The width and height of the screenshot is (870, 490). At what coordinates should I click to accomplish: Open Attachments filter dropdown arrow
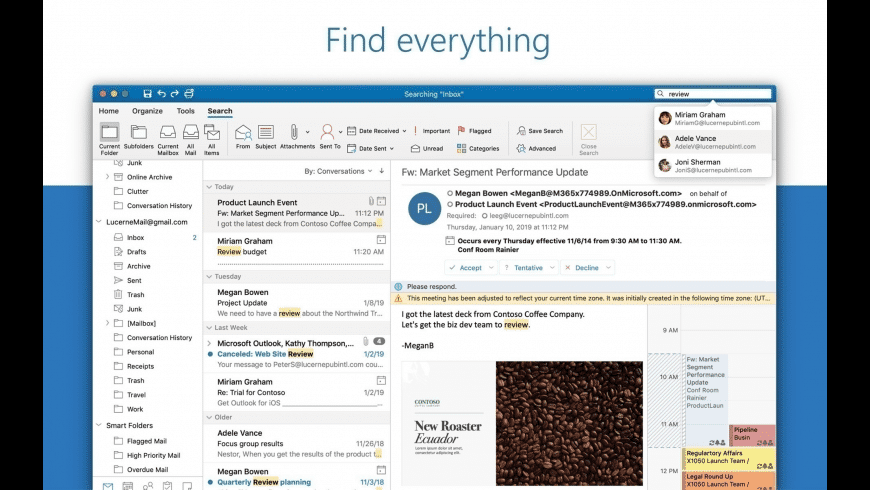307,132
